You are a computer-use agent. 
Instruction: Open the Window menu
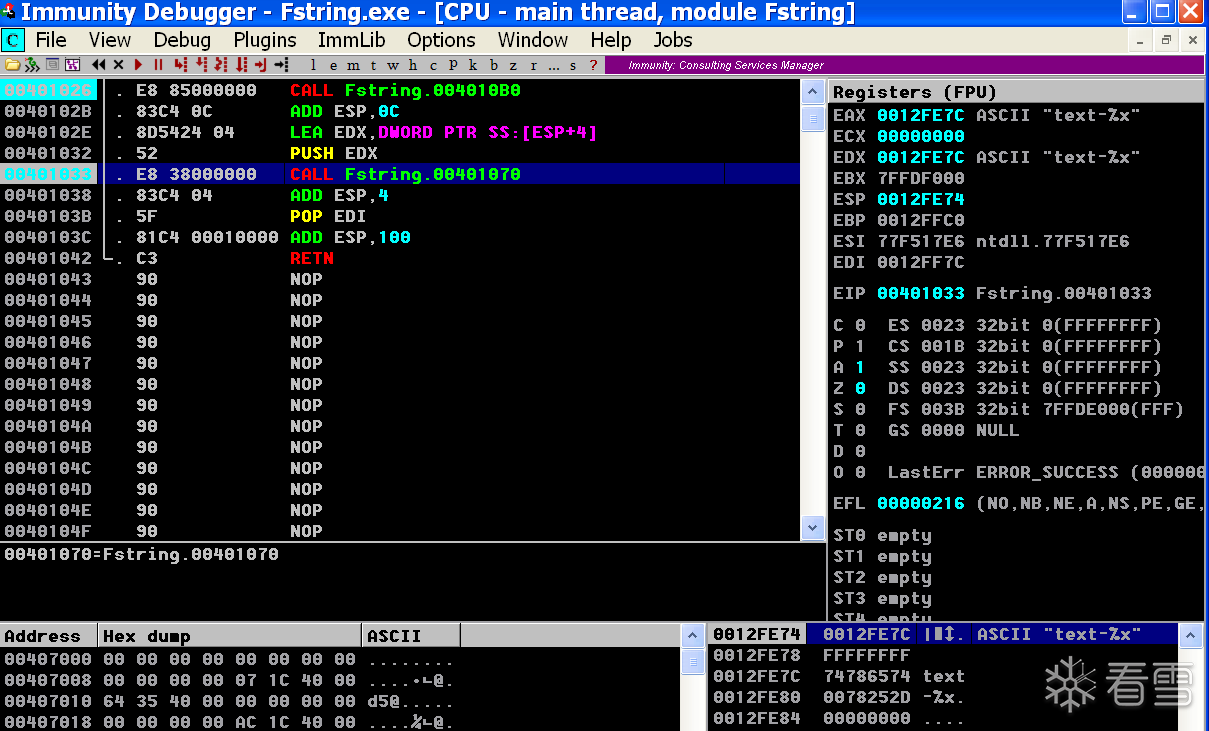click(x=533, y=40)
